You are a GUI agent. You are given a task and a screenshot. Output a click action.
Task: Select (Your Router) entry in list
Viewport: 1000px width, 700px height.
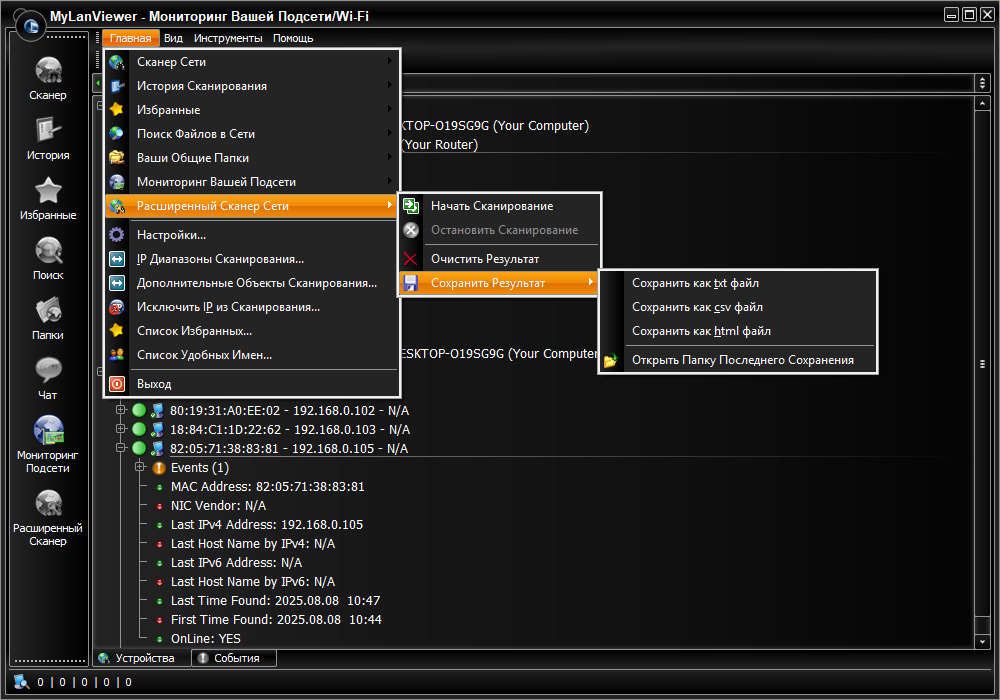(x=440, y=145)
